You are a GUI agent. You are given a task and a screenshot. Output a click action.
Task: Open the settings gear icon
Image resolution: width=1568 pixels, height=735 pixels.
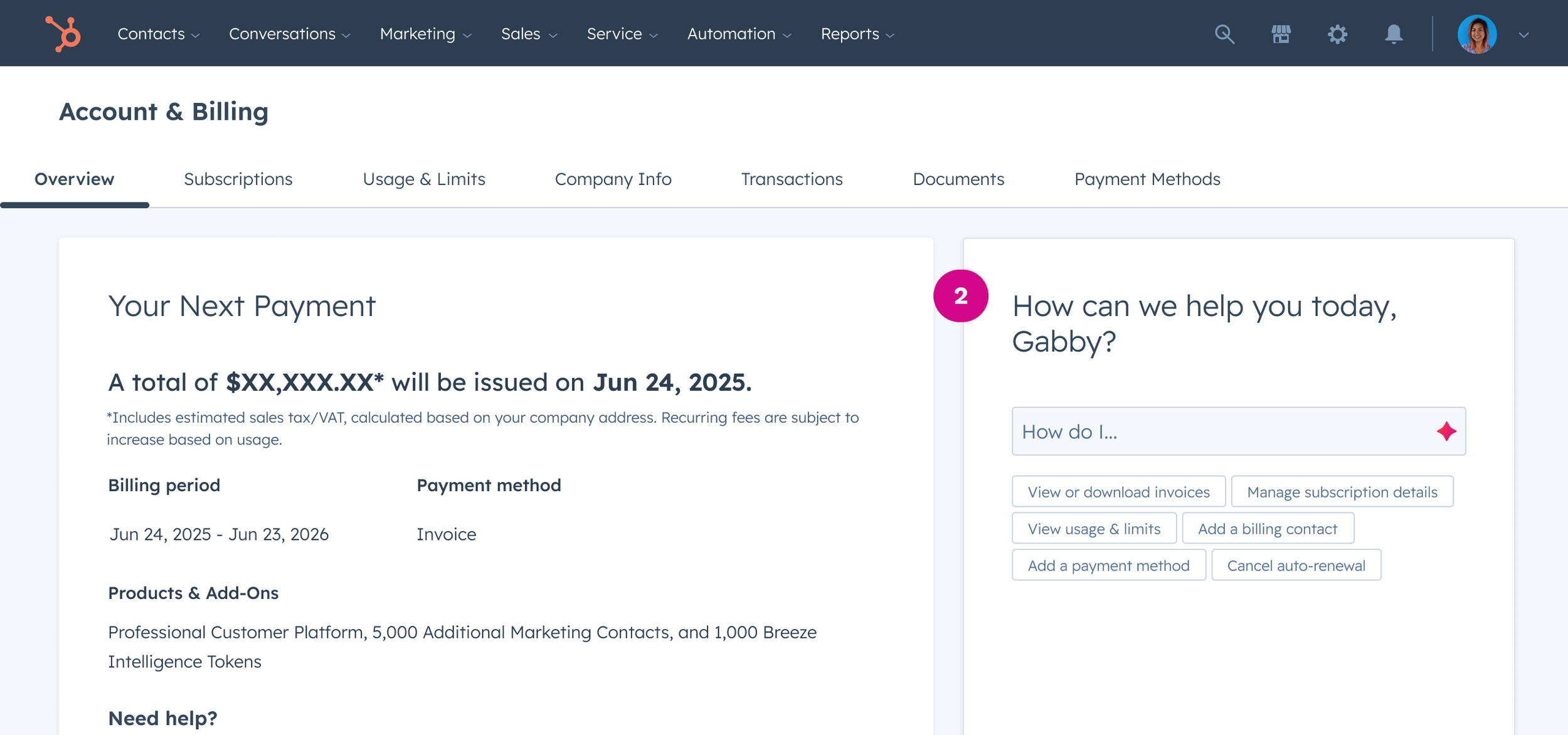coord(1337,34)
